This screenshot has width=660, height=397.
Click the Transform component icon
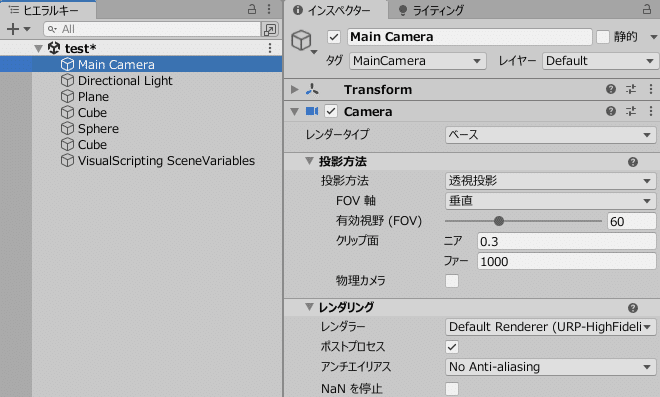pos(312,89)
